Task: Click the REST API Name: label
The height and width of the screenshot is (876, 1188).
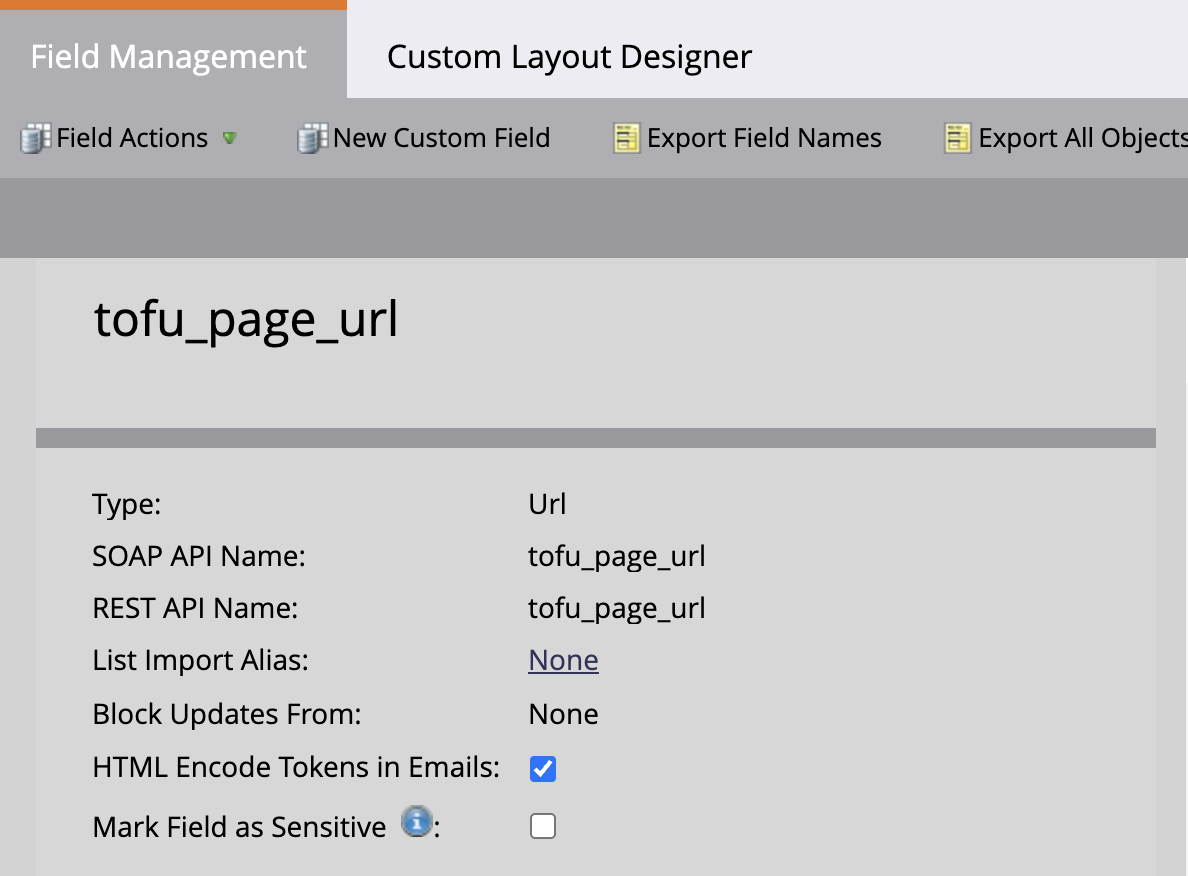Action: click(x=195, y=609)
